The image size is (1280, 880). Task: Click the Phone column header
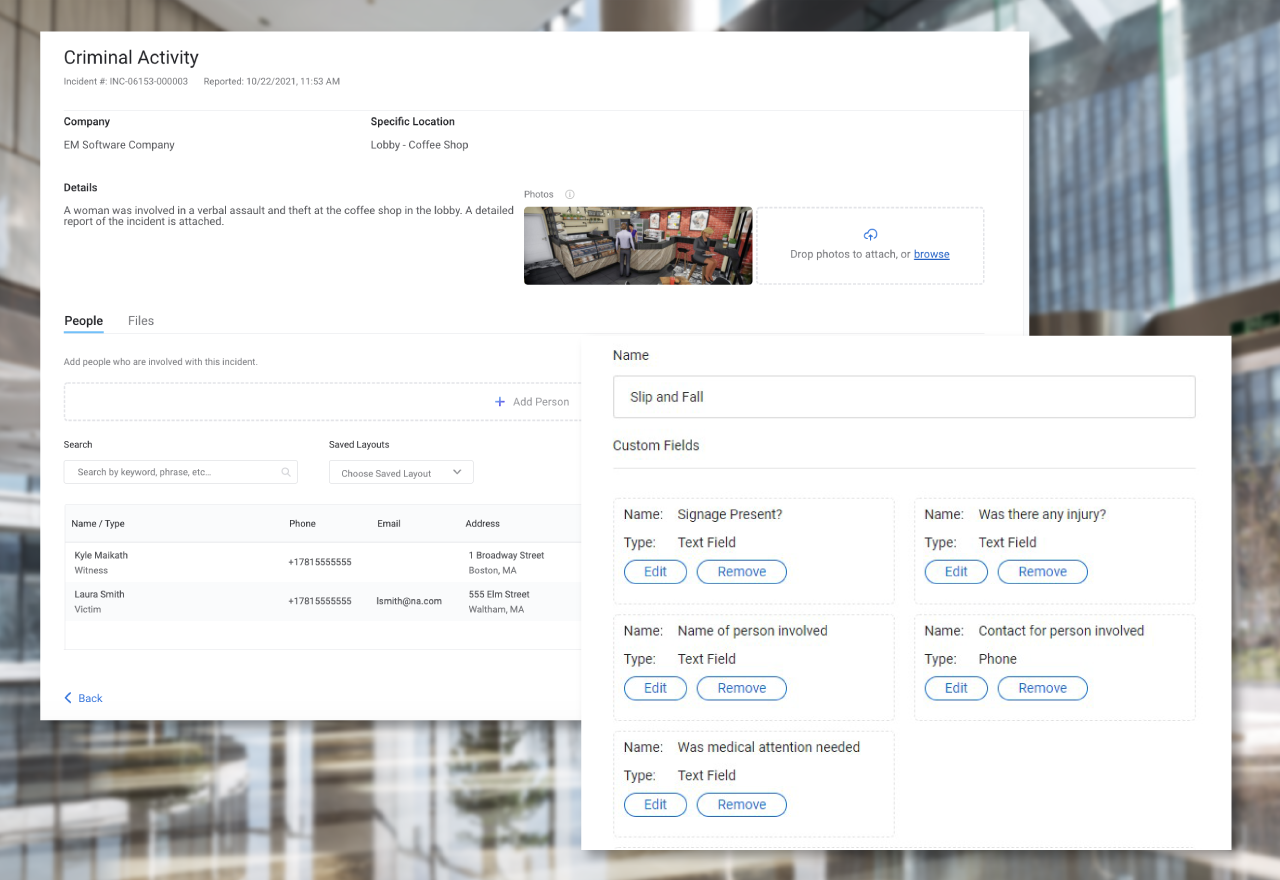tap(302, 524)
